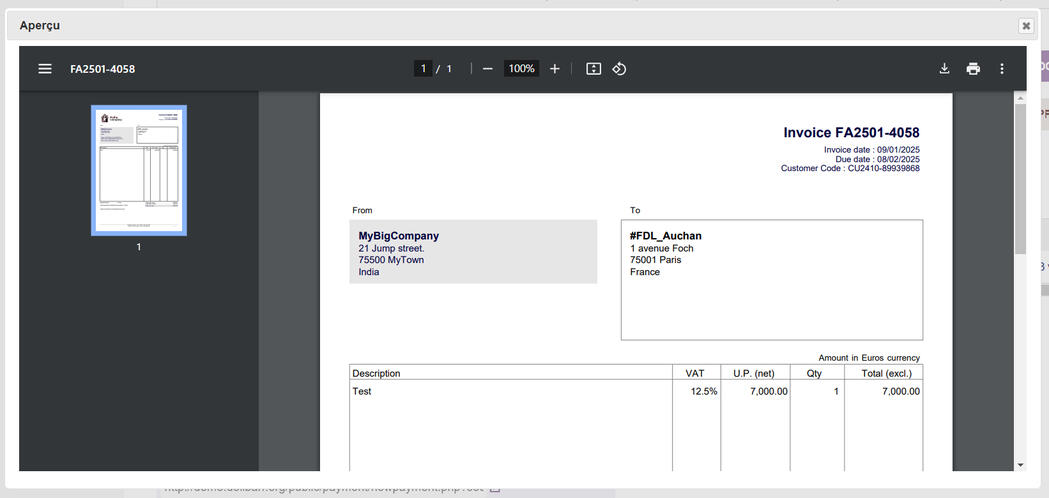Click the Invoice FA2501-4058 heading
Viewport: 1049px width, 498px height.
850,133
